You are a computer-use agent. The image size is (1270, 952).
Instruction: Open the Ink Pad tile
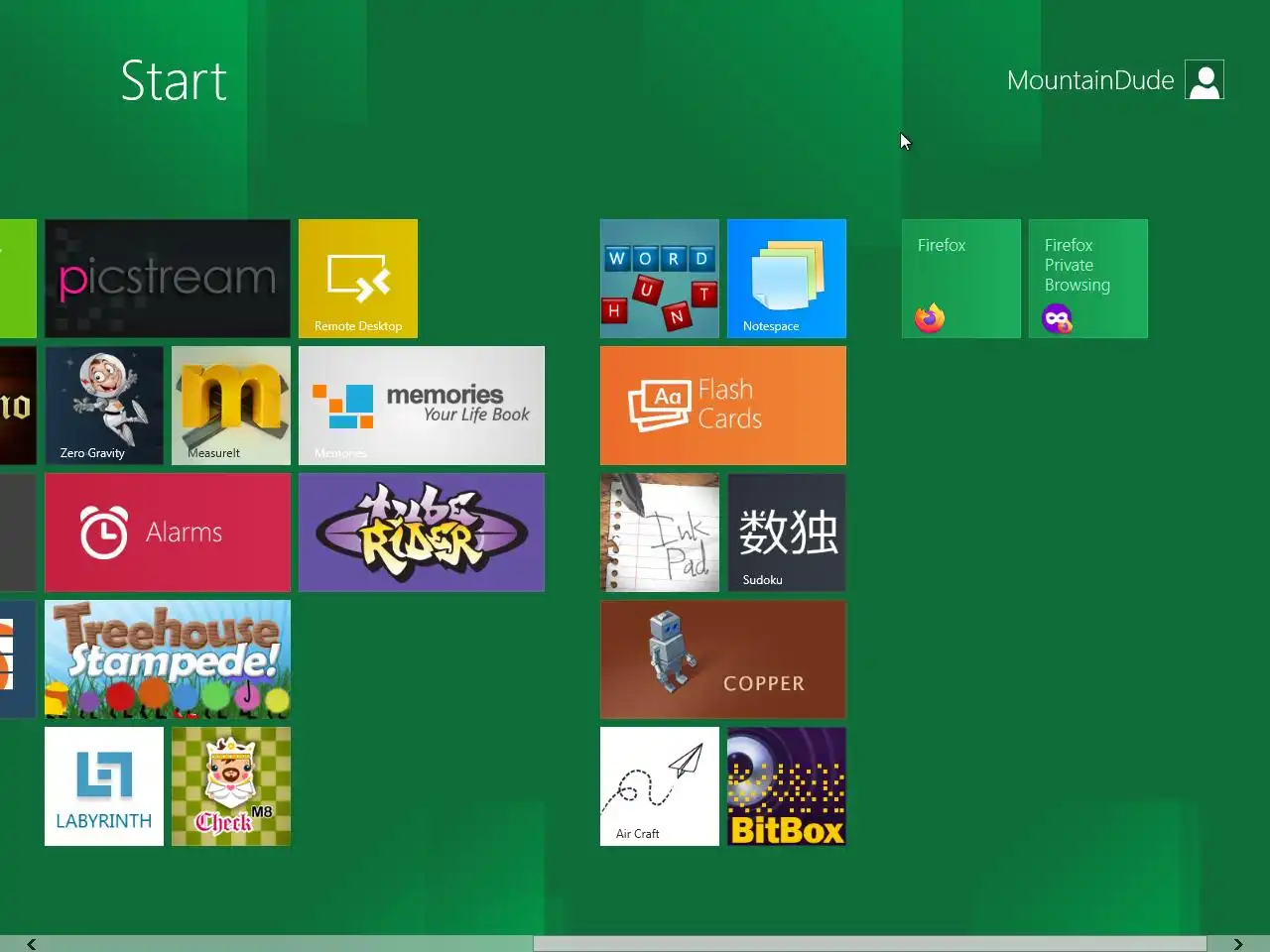click(x=660, y=533)
